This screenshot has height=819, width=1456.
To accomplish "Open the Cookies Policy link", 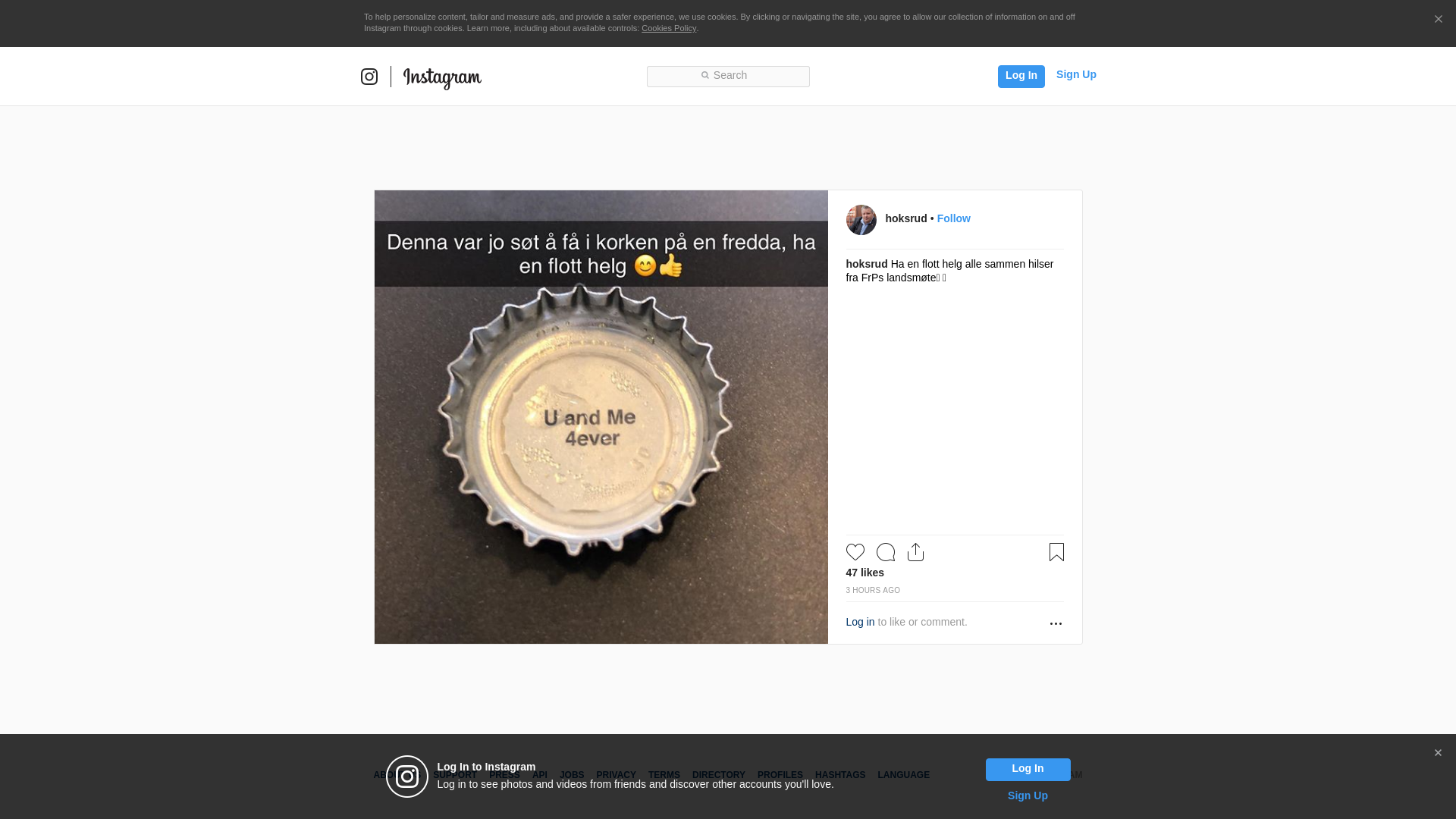I will pyautogui.click(x=669, y=28).
